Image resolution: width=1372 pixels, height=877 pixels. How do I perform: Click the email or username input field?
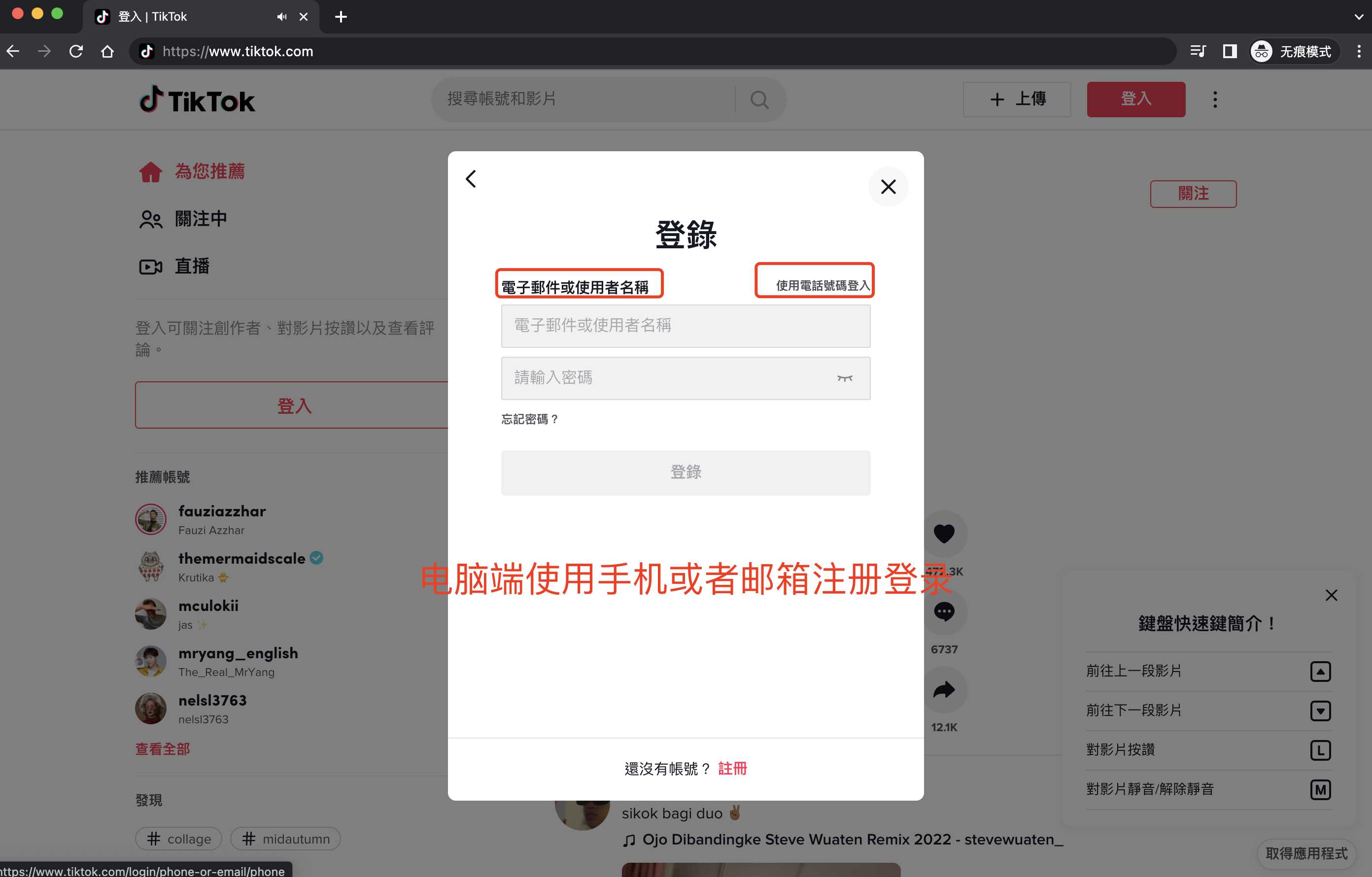[x=686, y=326]
